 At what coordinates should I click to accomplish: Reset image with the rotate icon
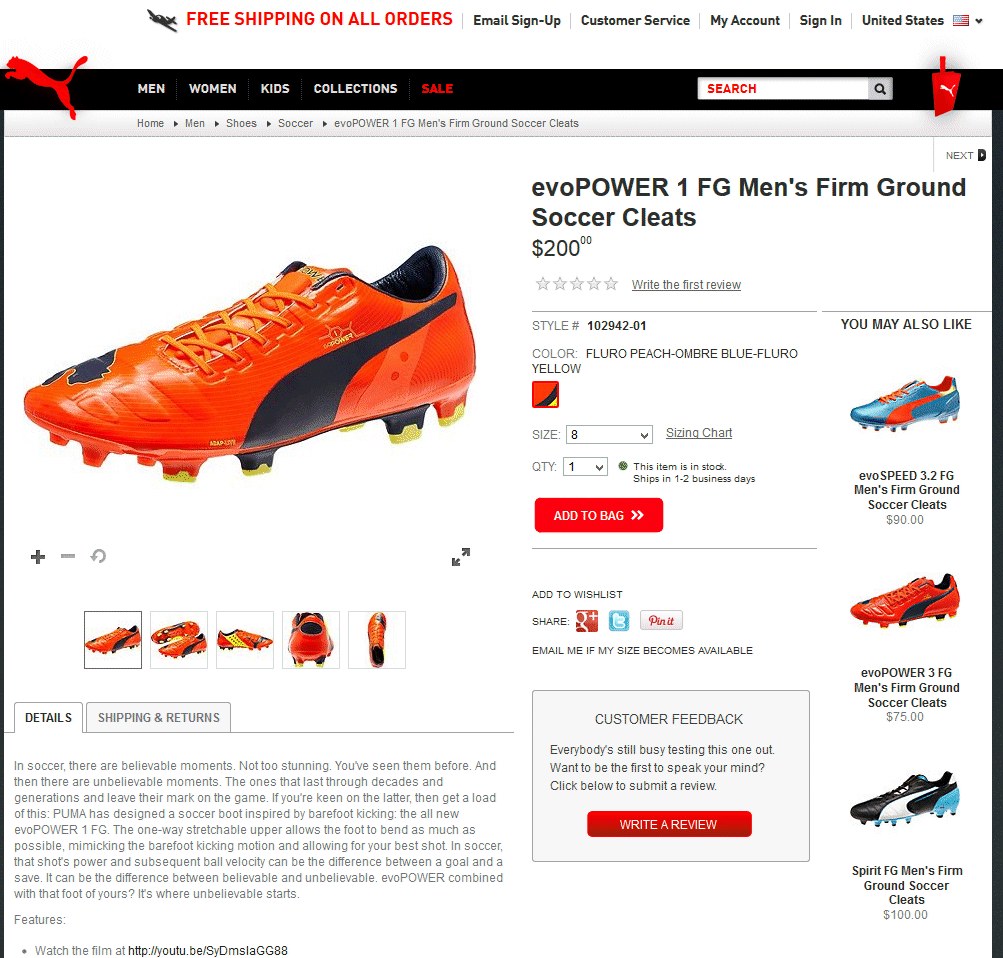tap(98, 556)
